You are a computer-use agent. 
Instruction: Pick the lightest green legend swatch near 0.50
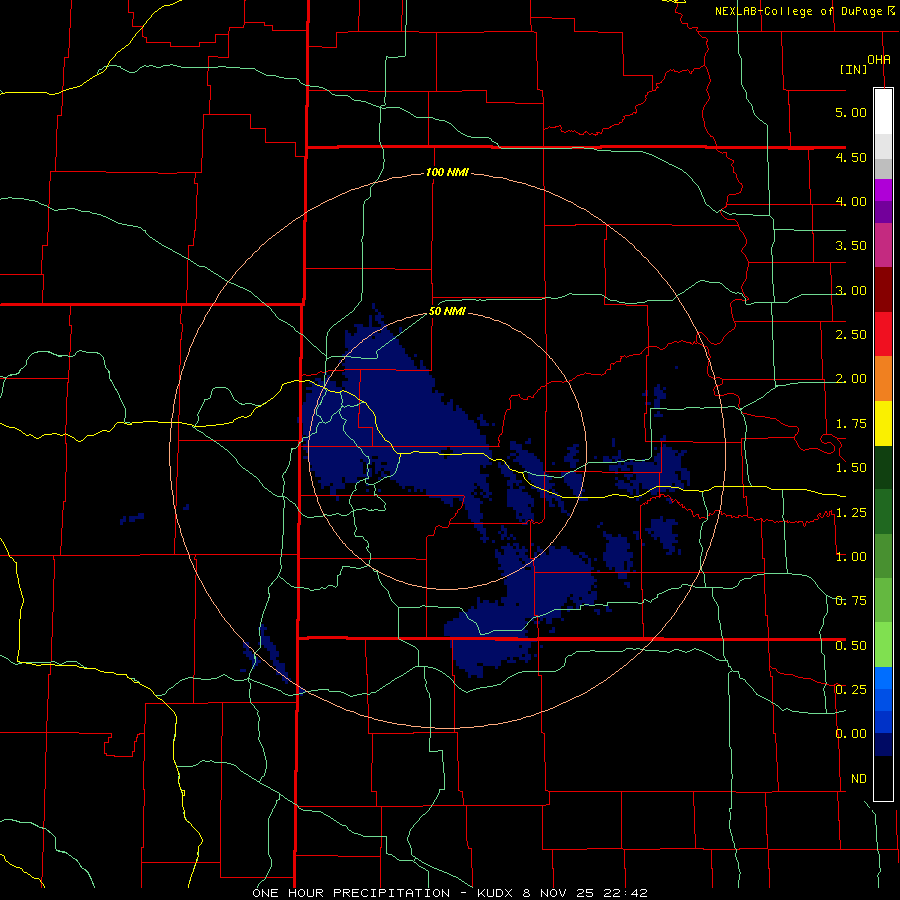[883, 645]
